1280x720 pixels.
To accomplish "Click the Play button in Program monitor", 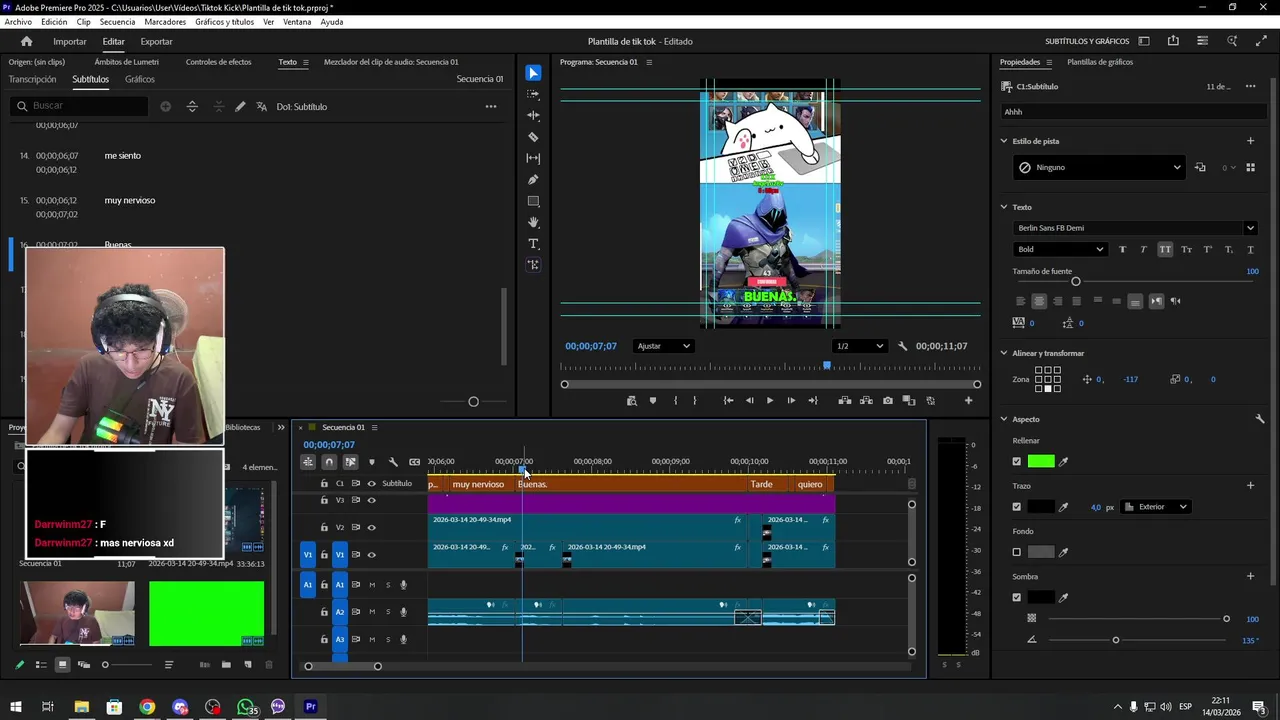I will [770, 401].
